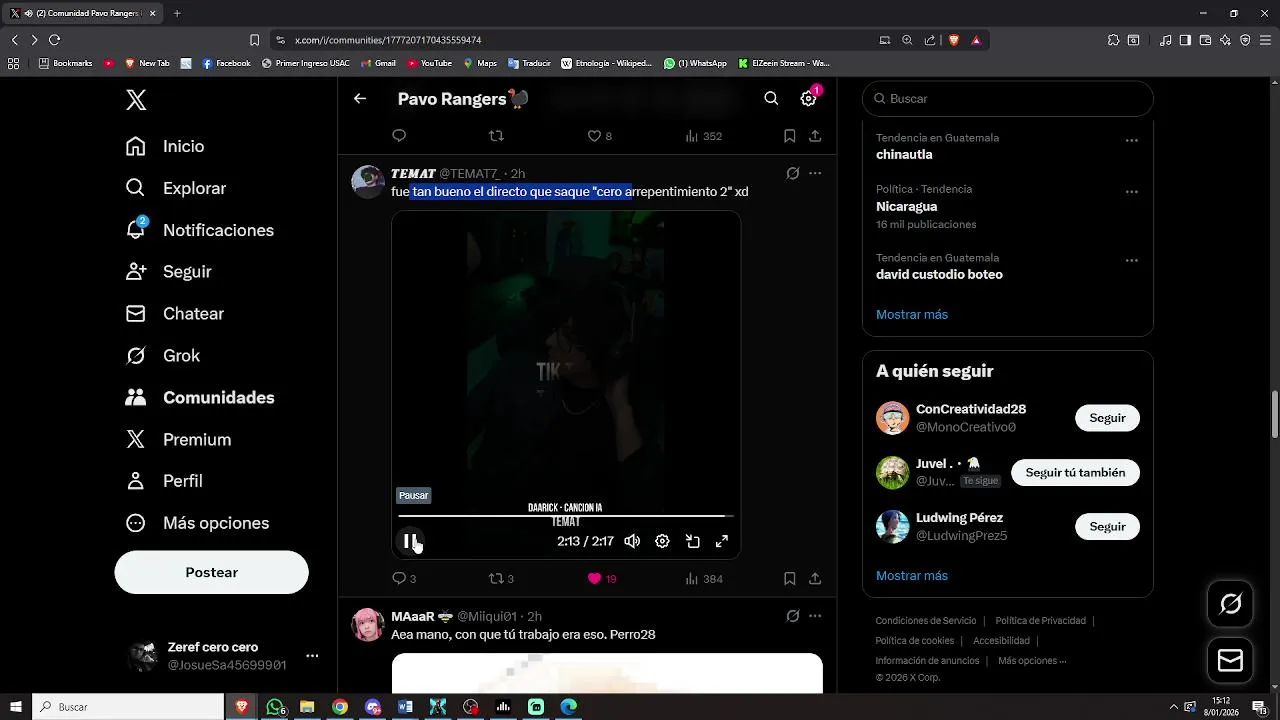Open more options on MAaaR's post
1280x720 pixels.
(815, 616)
